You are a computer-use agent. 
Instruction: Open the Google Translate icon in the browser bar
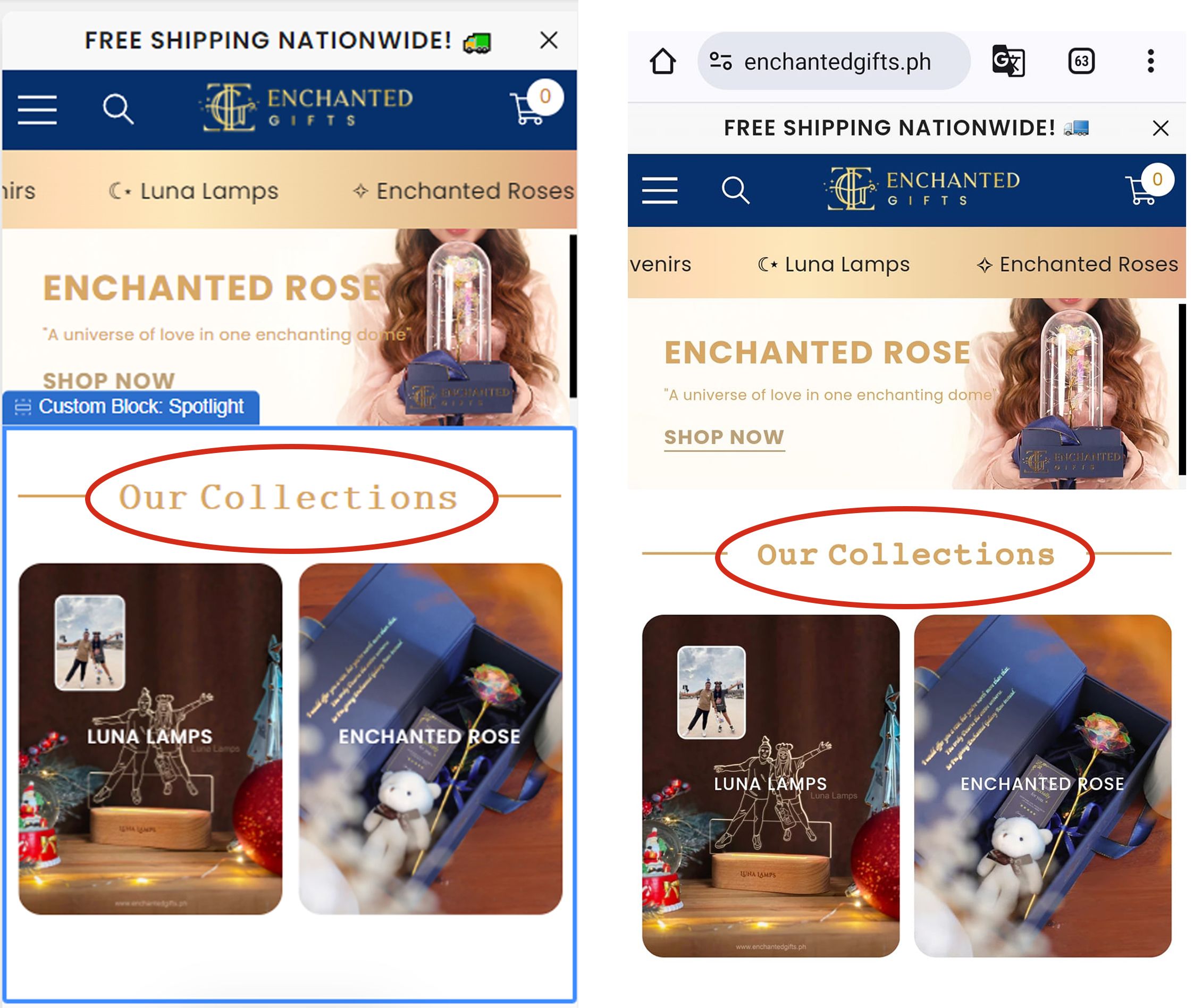pos(1008,61)
